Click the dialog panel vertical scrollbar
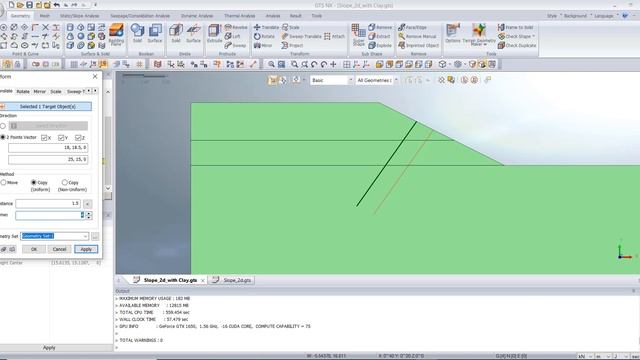Viewport: 640px width, 360px height. [x=108, y=140]
